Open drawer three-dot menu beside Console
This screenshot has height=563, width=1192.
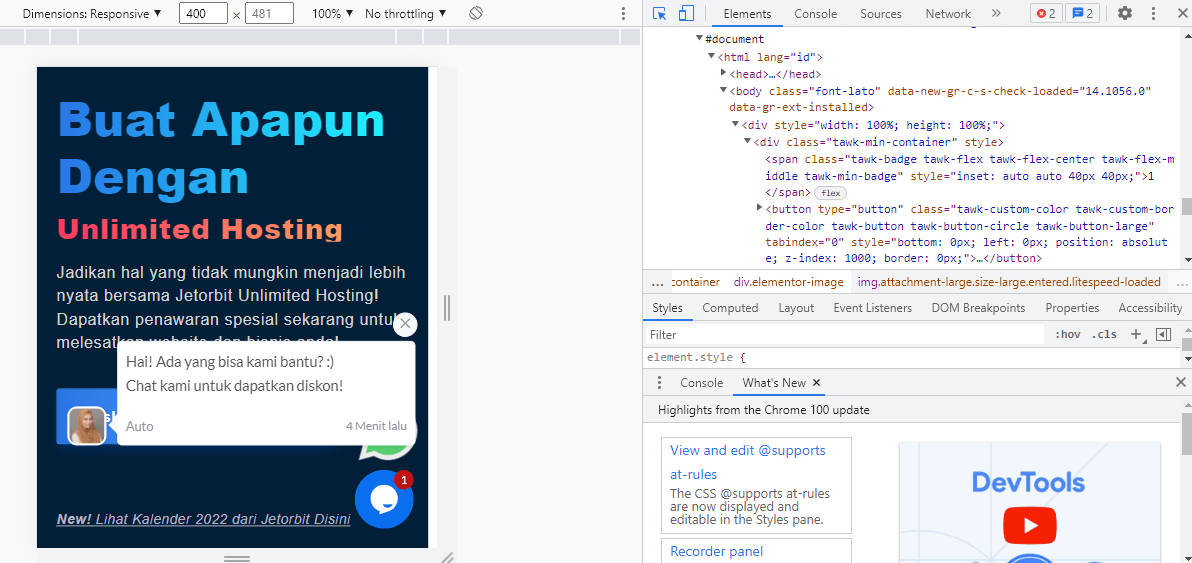(659, 382)
